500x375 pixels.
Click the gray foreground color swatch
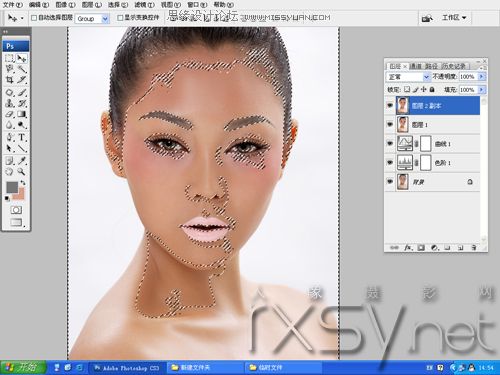pyautogui.click(x=12, y=187)
